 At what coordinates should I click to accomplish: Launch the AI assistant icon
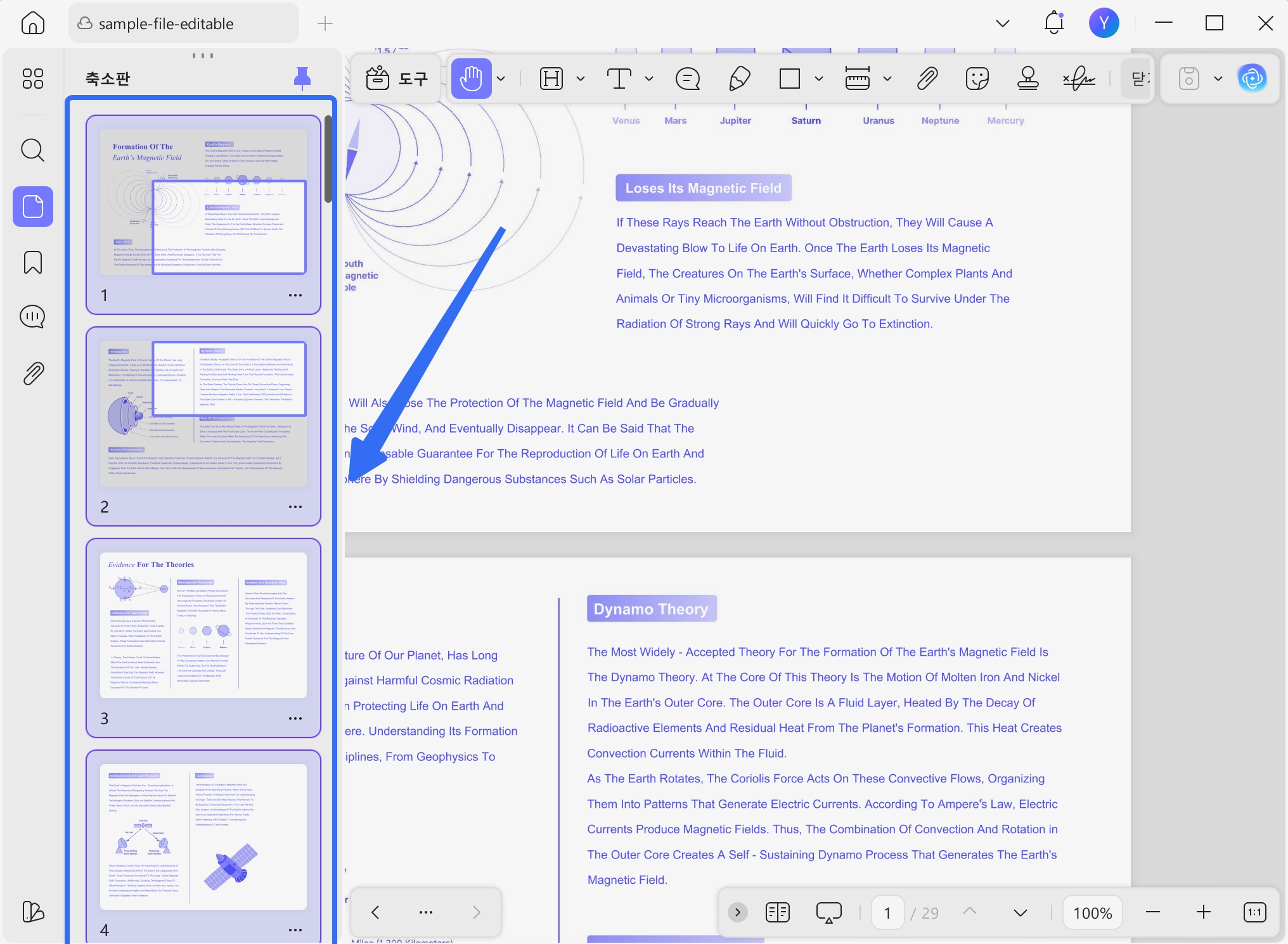point(1252,79)
